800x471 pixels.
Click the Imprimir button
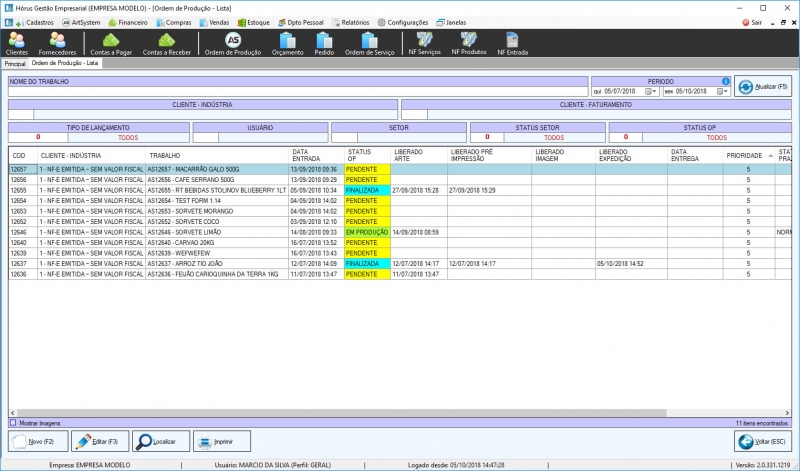[222, 441]
